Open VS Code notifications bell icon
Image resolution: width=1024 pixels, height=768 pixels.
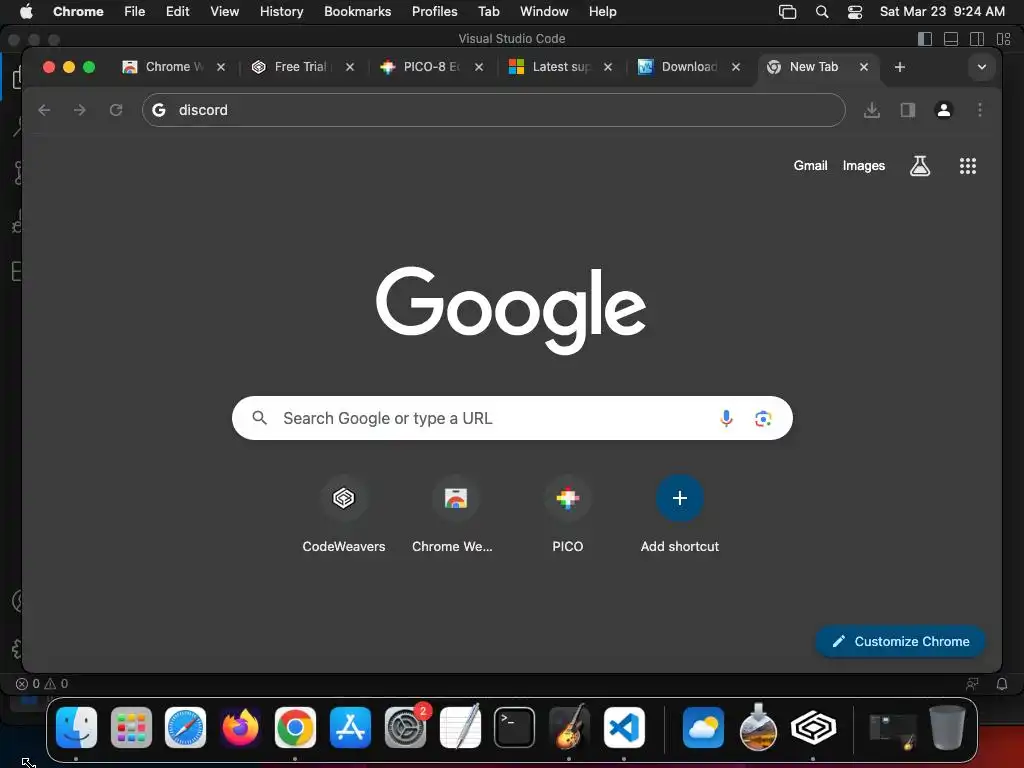pyautogui.click(x=1001, y=684)
